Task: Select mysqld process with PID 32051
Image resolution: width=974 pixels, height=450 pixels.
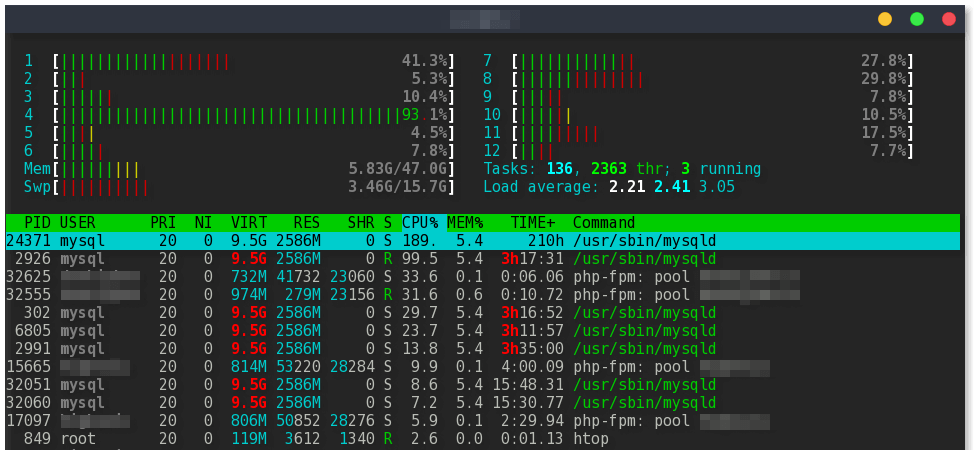Action: click(x=483, y=385)
